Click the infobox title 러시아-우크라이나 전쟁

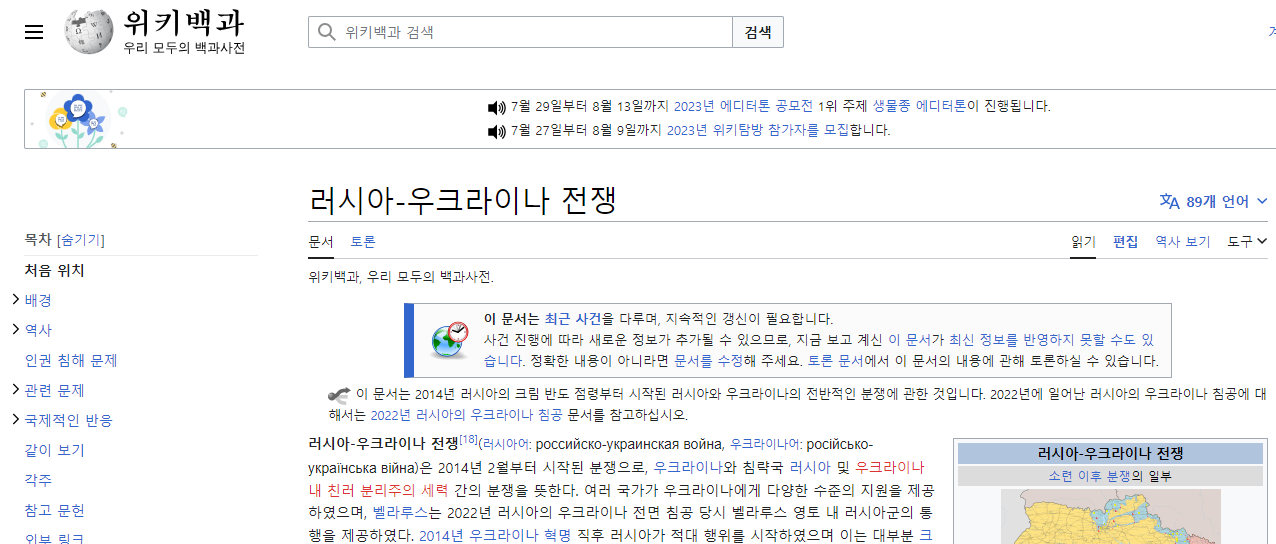click(x=1110, y=453)
